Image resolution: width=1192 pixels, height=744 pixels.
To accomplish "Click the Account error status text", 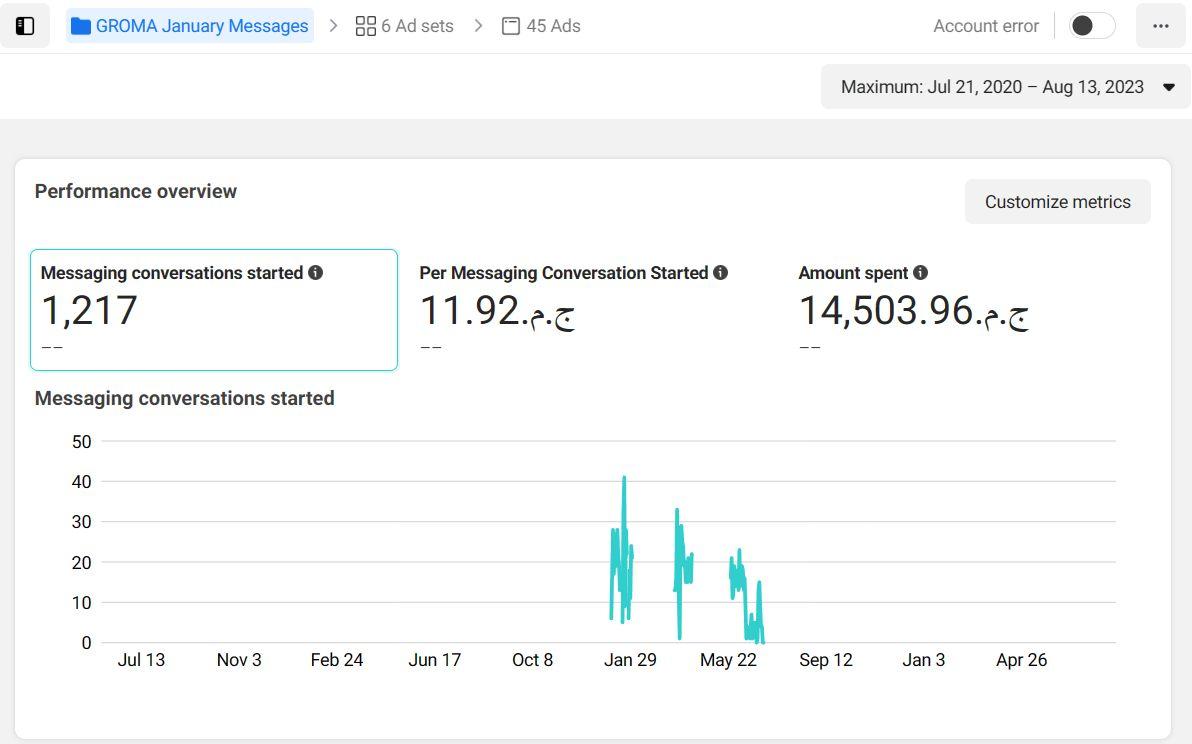I will tap(985, 26).
